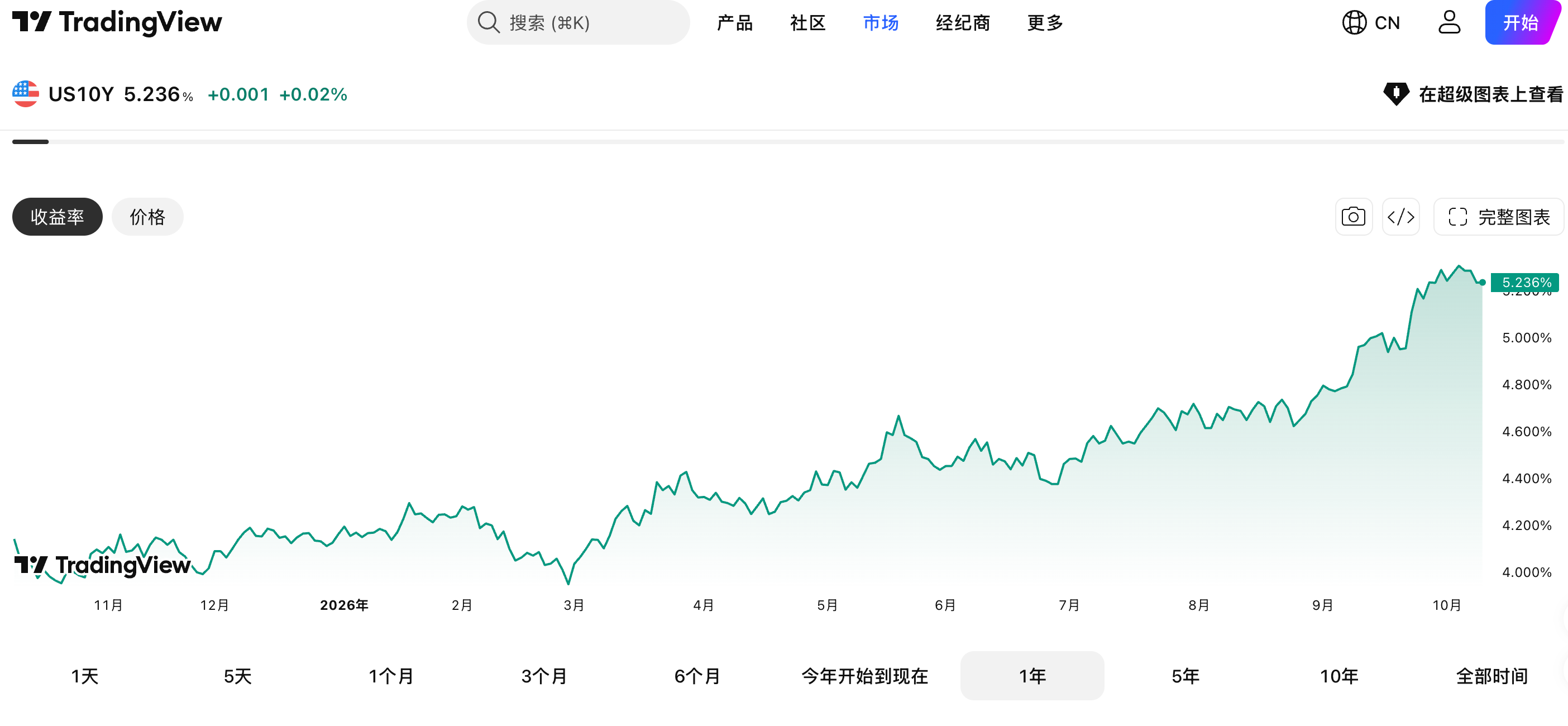This screenshot has width=1568, height=726.
Task: Select the 6个月 time range
Action: [697, 676]
